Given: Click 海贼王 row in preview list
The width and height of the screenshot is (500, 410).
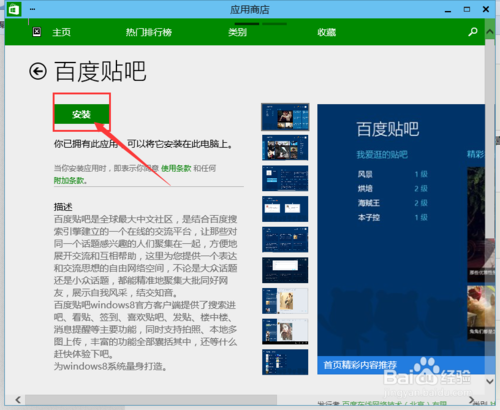Looking at the screenshot, I should click(x=392, y=203).
